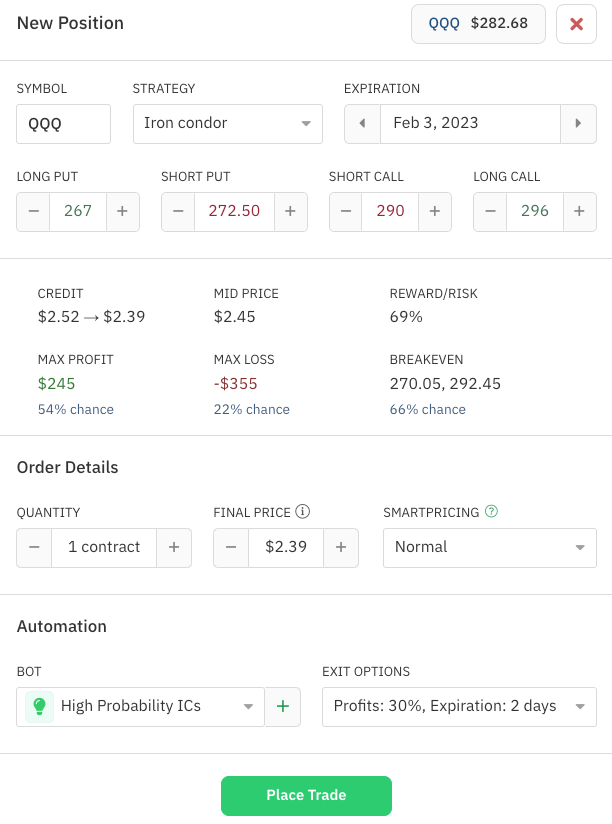Close the New Position panel
Viewport: 612px width, 824px height.
[x=576, y=24]
